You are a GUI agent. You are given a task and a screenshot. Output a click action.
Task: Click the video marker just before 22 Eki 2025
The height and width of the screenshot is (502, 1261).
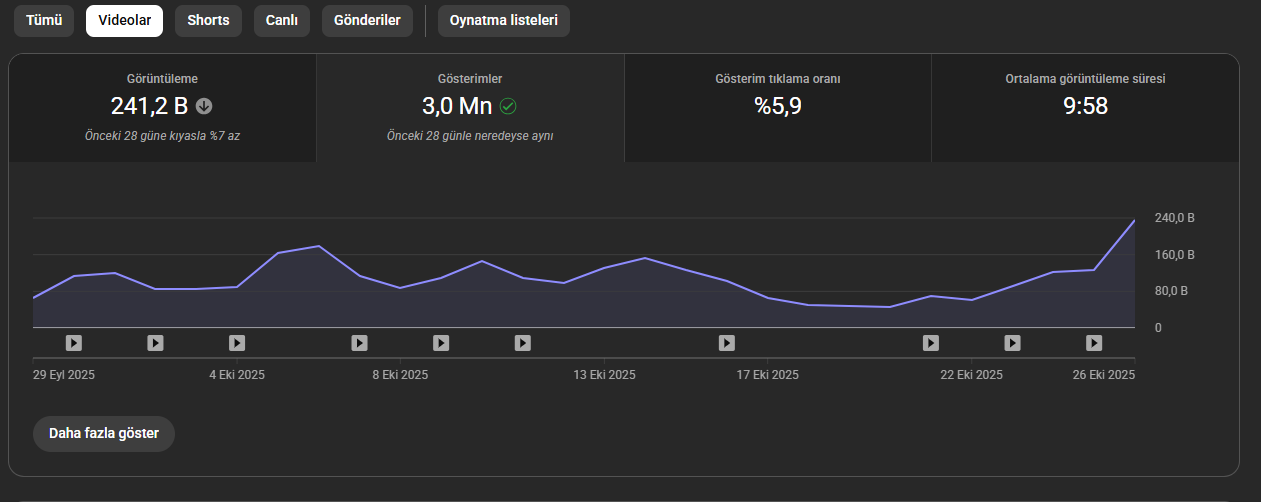931,343
